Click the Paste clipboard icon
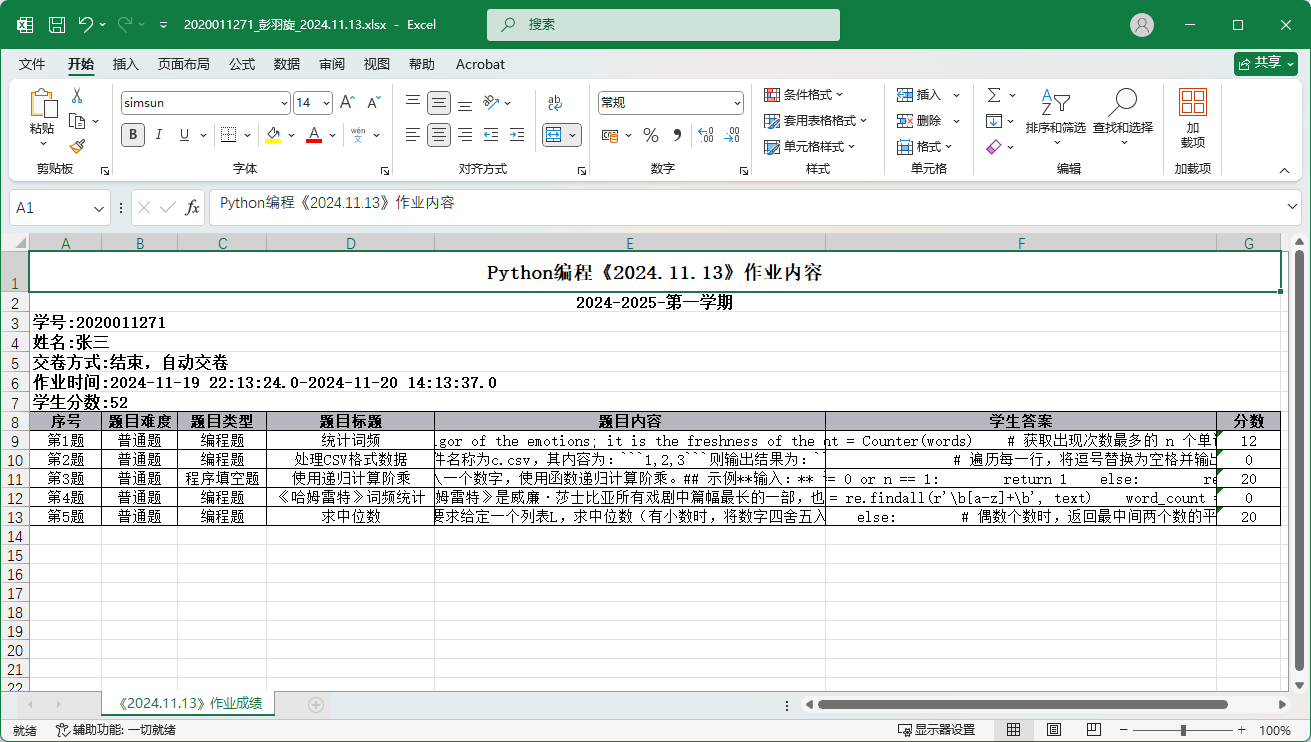This screenshot has height=742, width=1311. tap(42, 104)
